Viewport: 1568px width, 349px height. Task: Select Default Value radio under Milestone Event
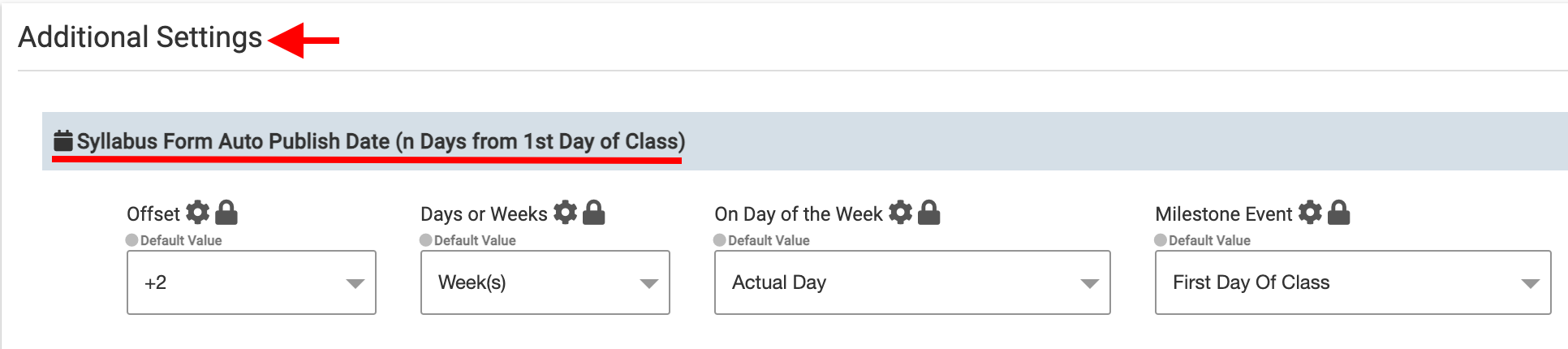coord(1161,240)
